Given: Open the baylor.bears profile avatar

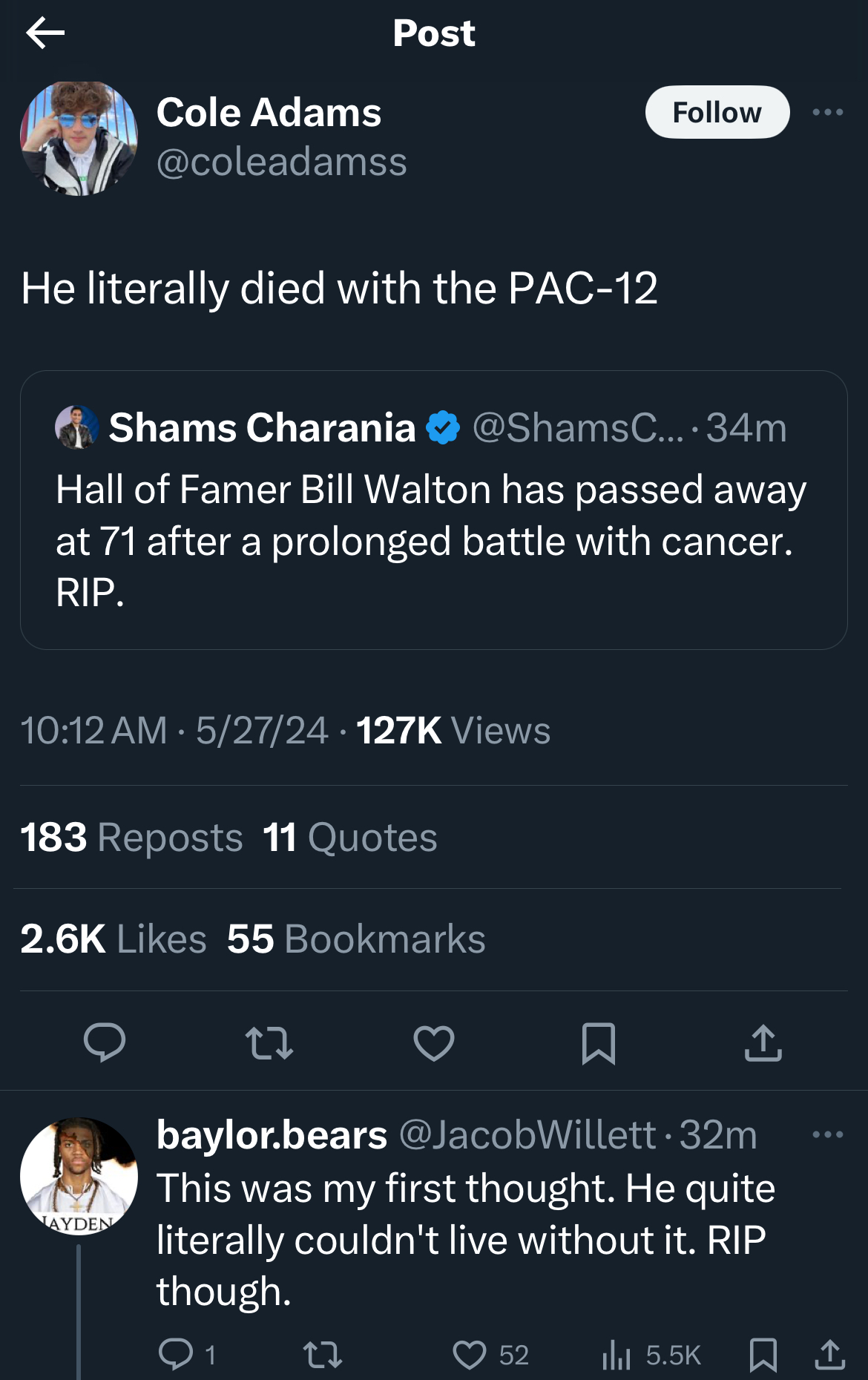Looking at the screenshot, I should 79,1177.
